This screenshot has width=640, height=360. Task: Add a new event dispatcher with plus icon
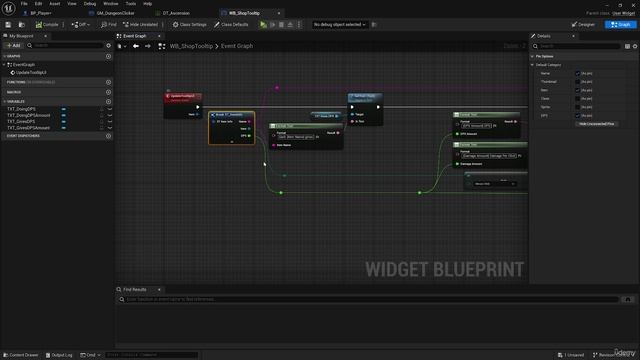(x=109, y=136)
